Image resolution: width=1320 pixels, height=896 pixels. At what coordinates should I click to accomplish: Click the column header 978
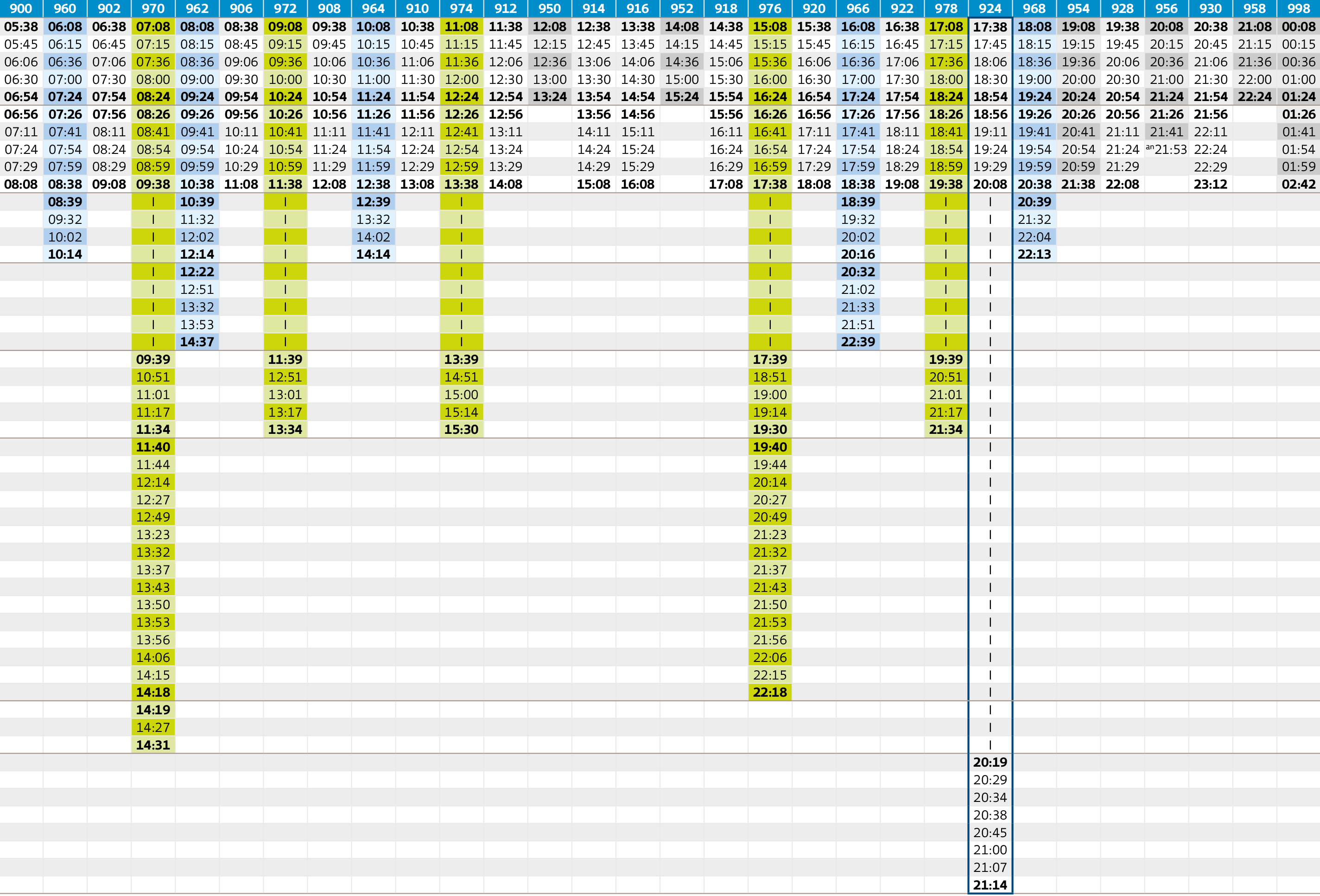[x=946, y=8]
